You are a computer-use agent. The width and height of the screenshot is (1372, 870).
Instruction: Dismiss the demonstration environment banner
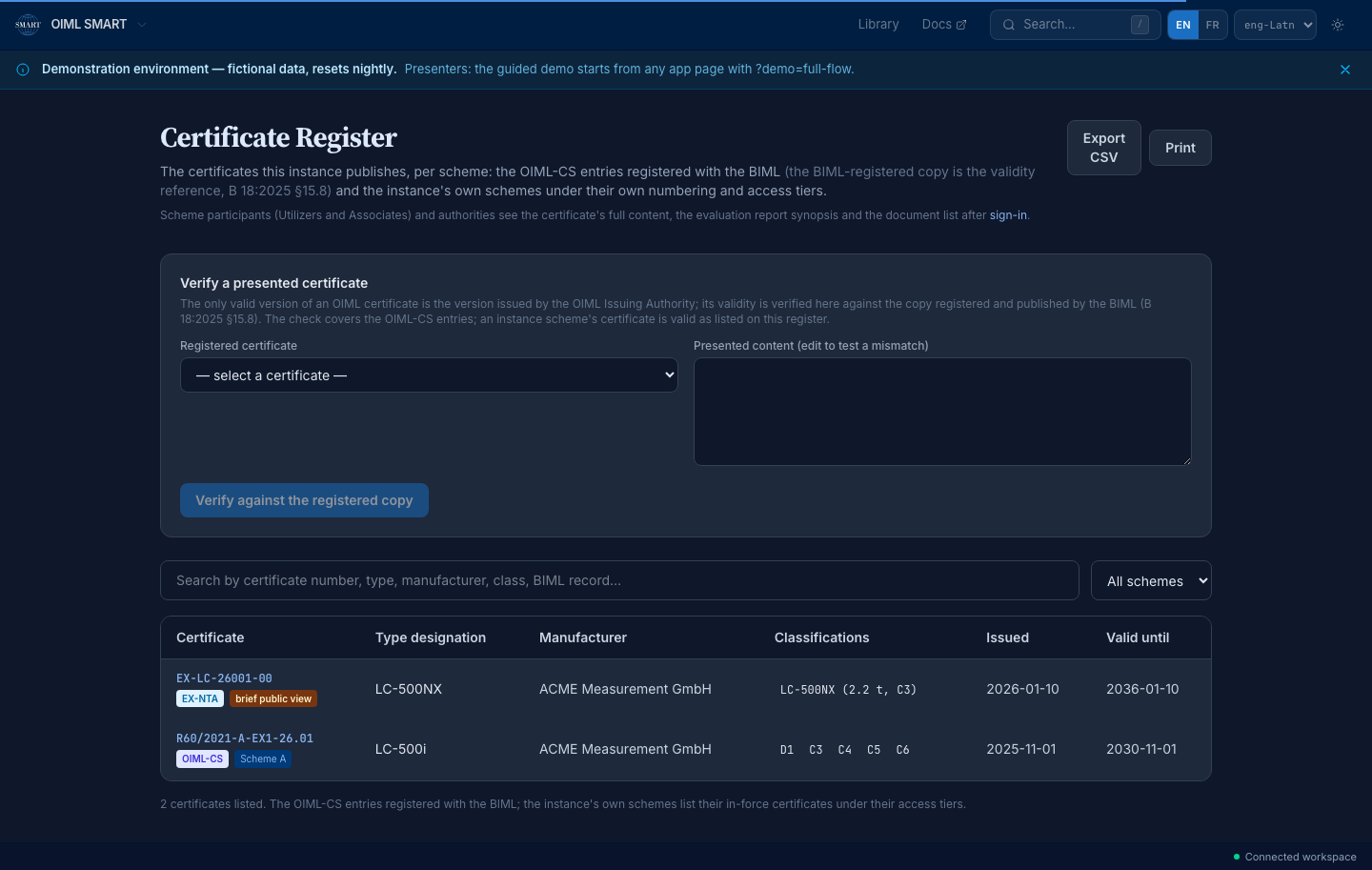1345,70
